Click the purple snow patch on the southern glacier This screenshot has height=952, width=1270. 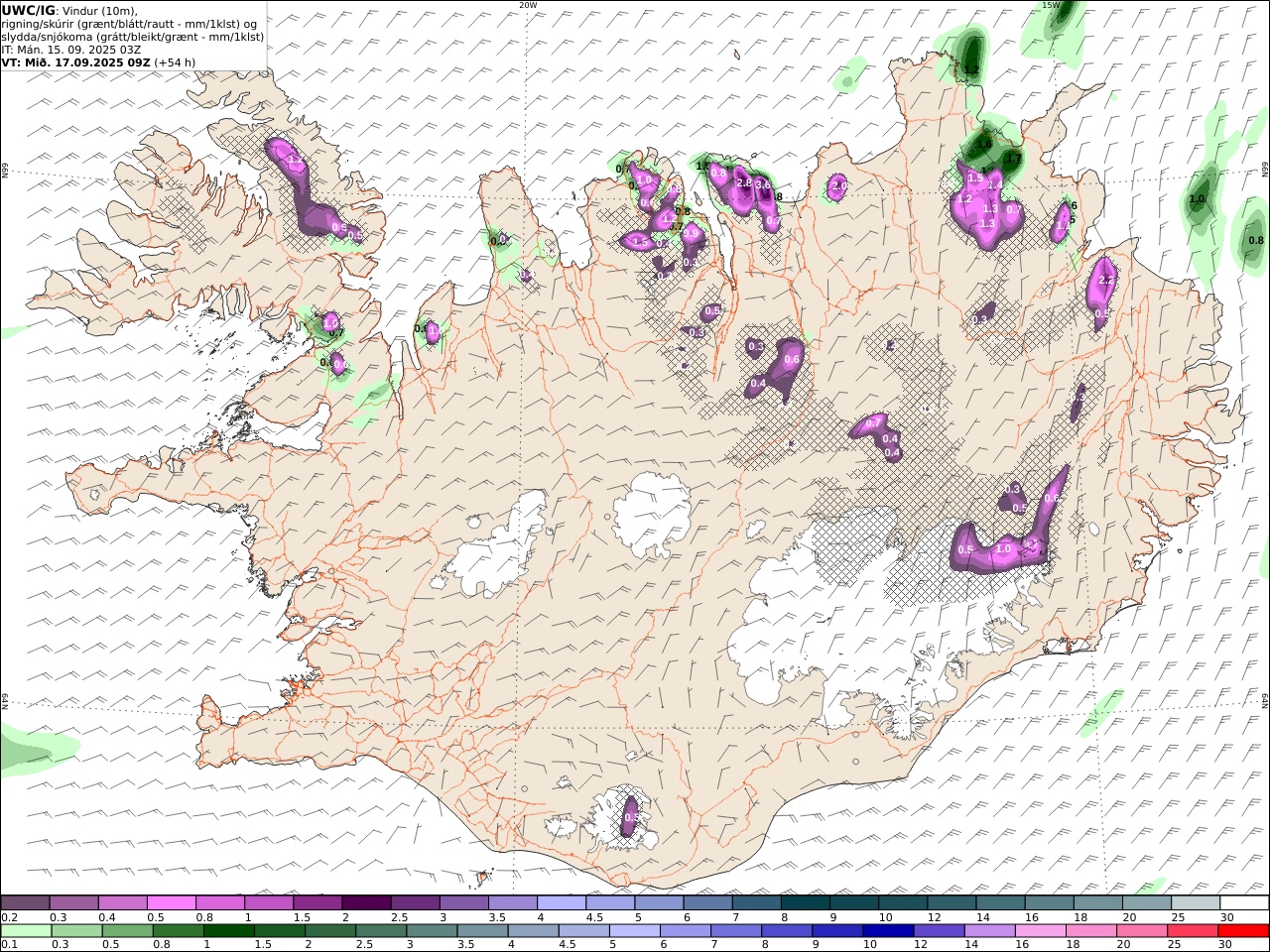(x=630, y=815)
